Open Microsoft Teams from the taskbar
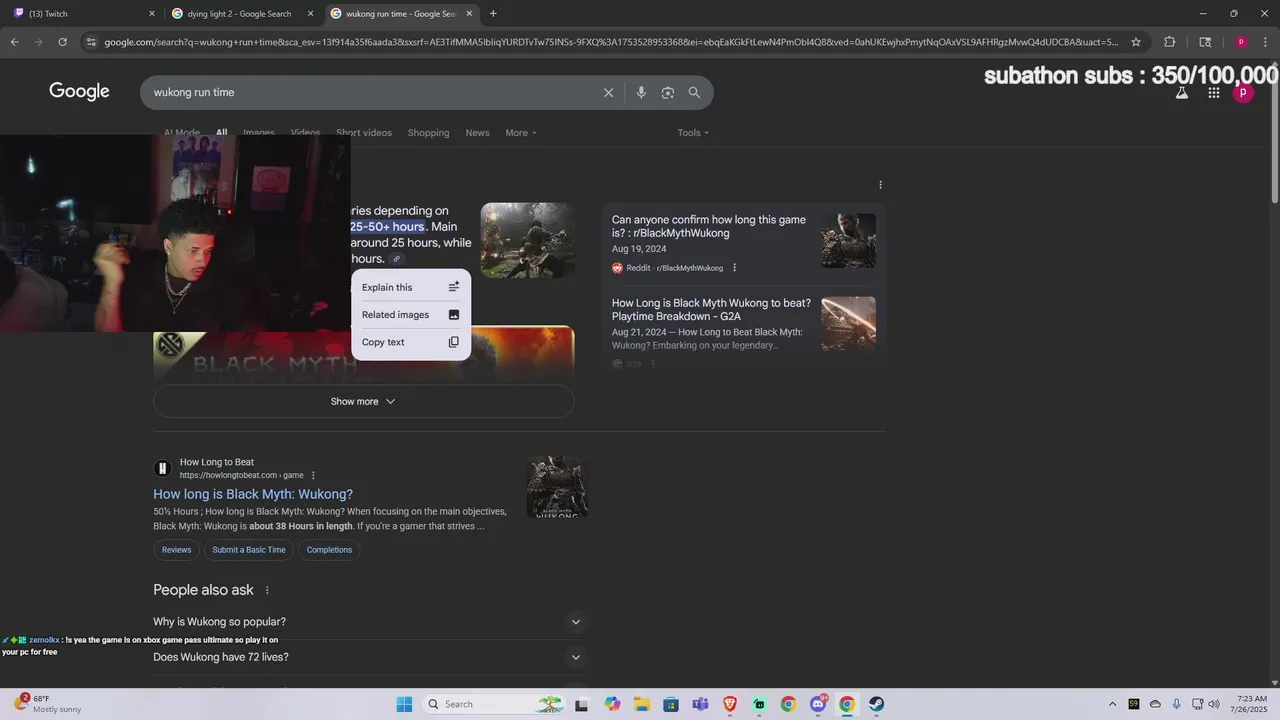 [701, 704]
